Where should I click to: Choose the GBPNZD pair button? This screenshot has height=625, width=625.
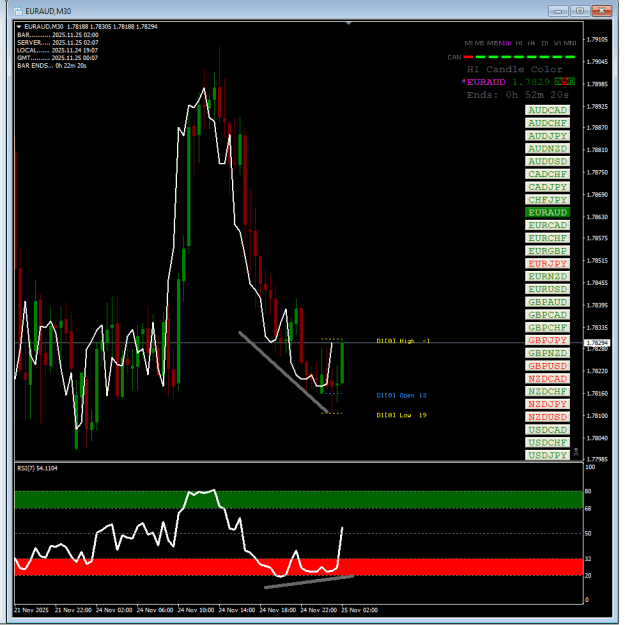point(547,353)
